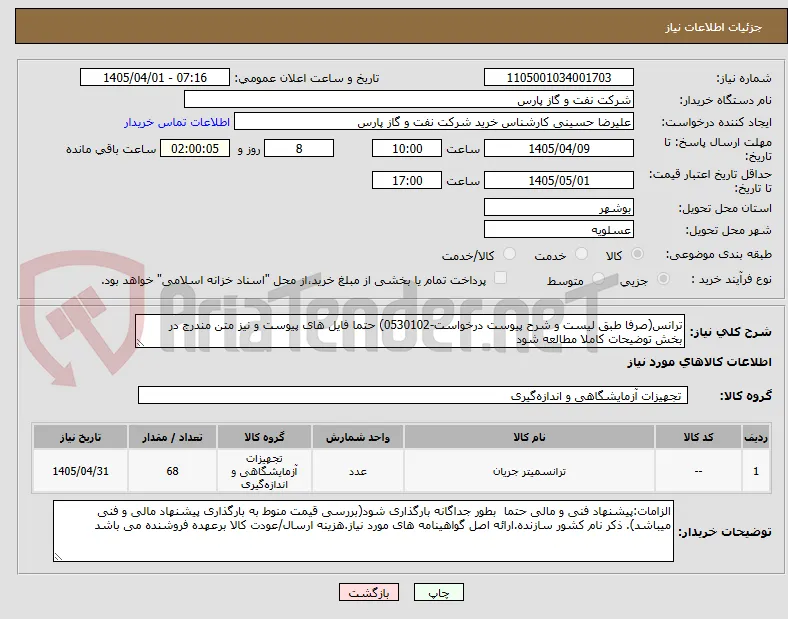Click the بازگشت back button
Viewport: 788px width, 619px height.
coord(369,593)
